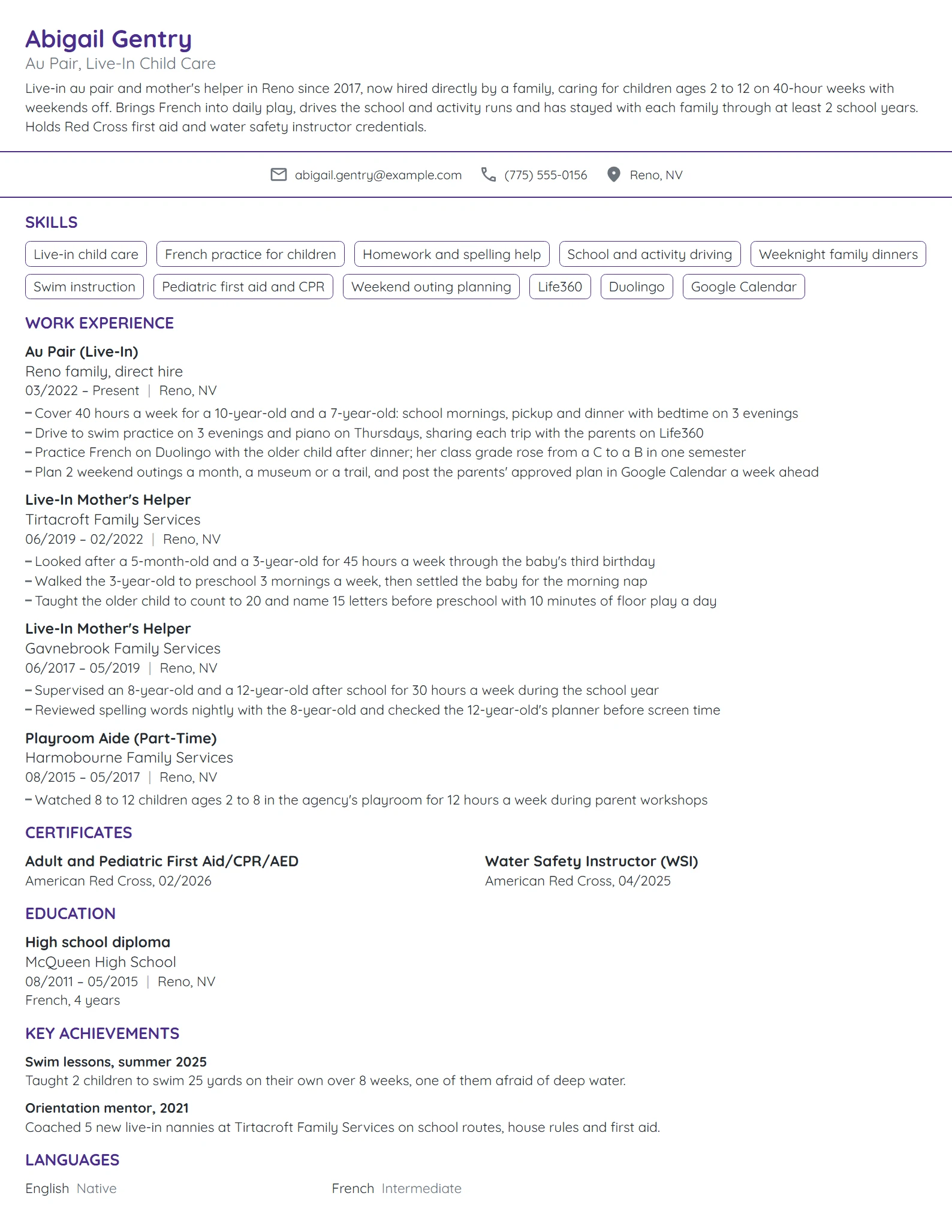Click the Swim instruction skill tag
Image resolution: width=952 pixels, height=1232 pixels.
85,287
